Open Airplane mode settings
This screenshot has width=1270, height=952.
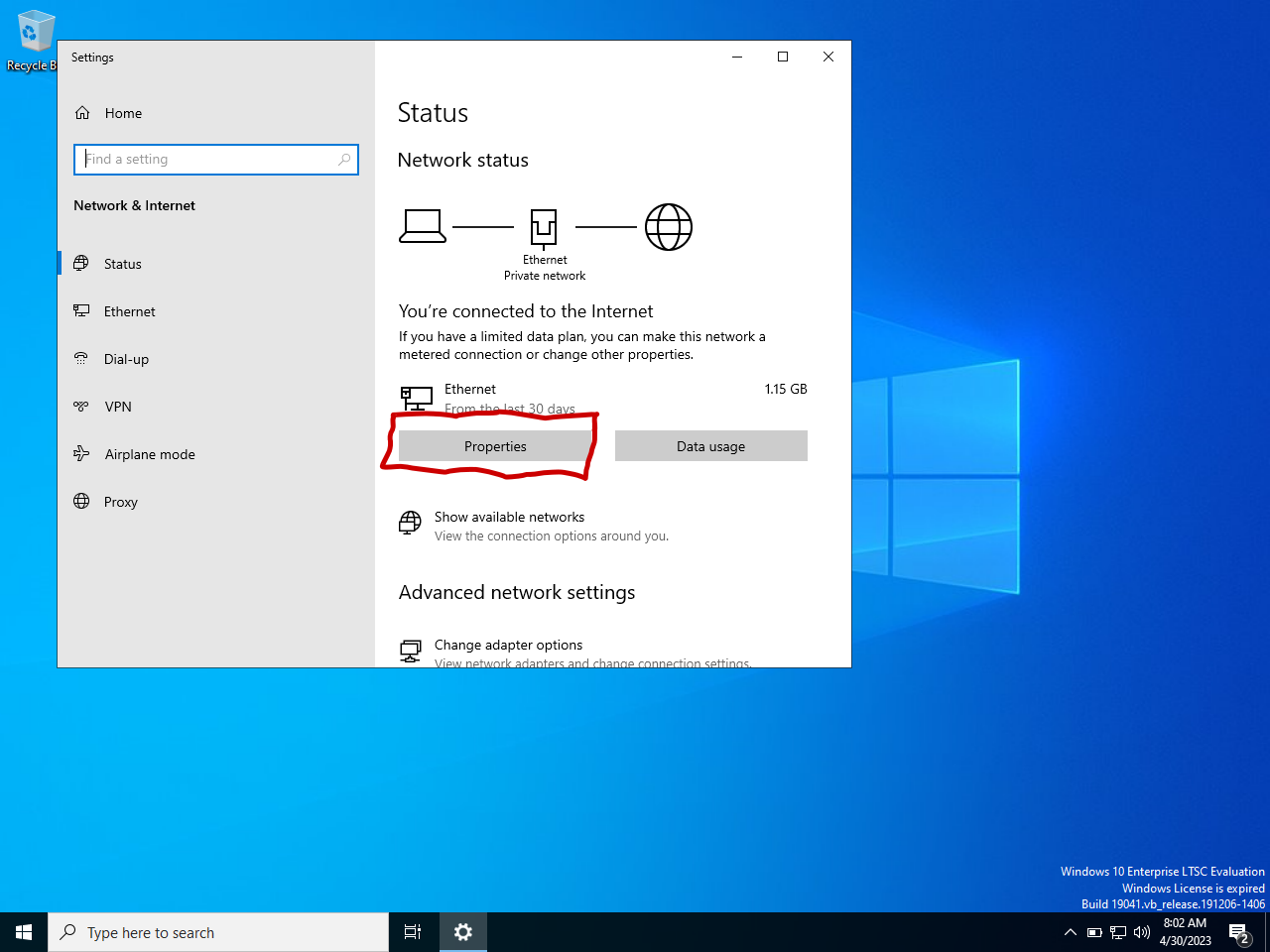coord(149,454)
